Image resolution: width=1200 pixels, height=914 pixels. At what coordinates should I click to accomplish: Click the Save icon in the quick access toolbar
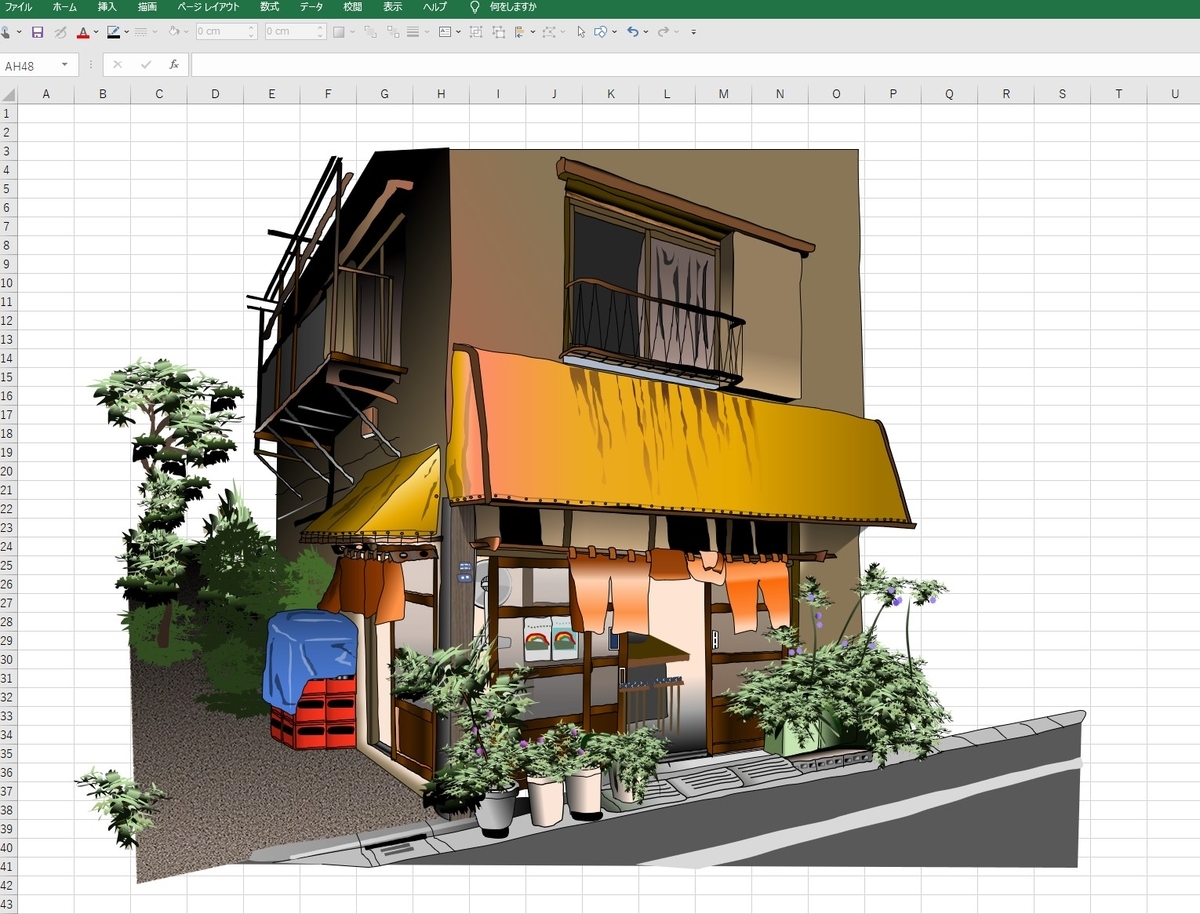coord(37,32)
